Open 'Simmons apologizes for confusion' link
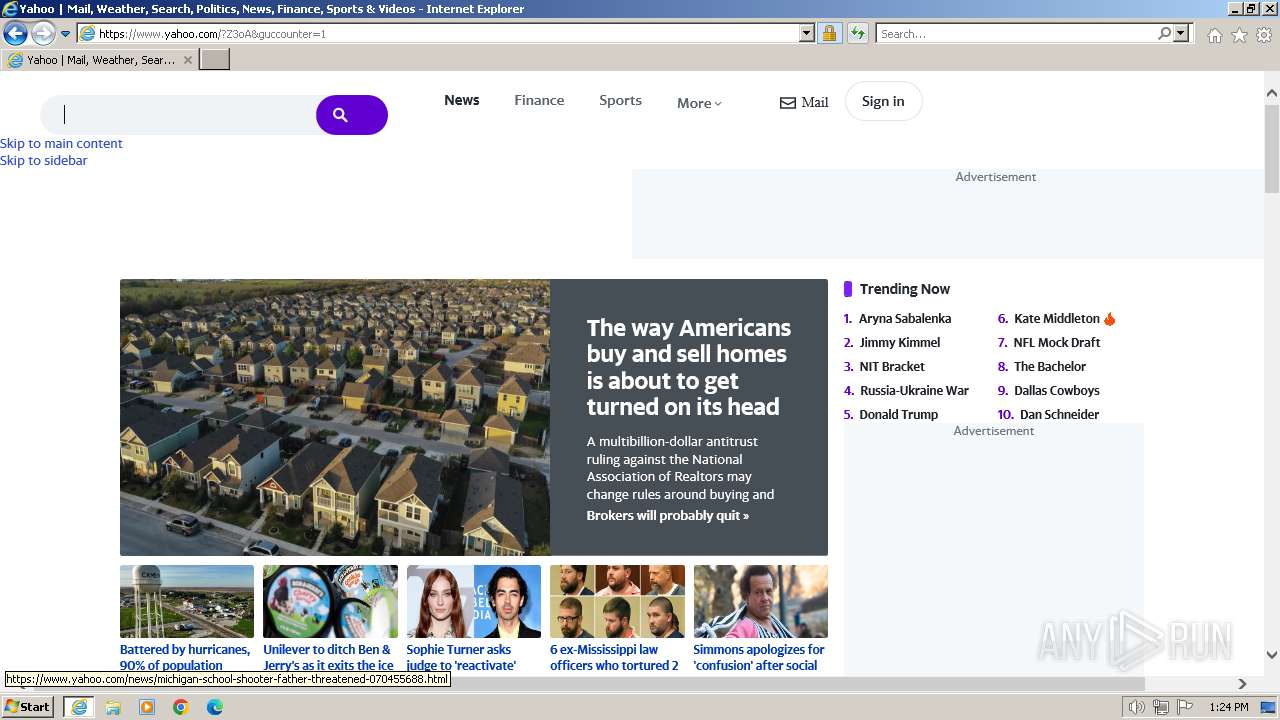This screenshot has width=1280, height=720. (x=759, y=657)
